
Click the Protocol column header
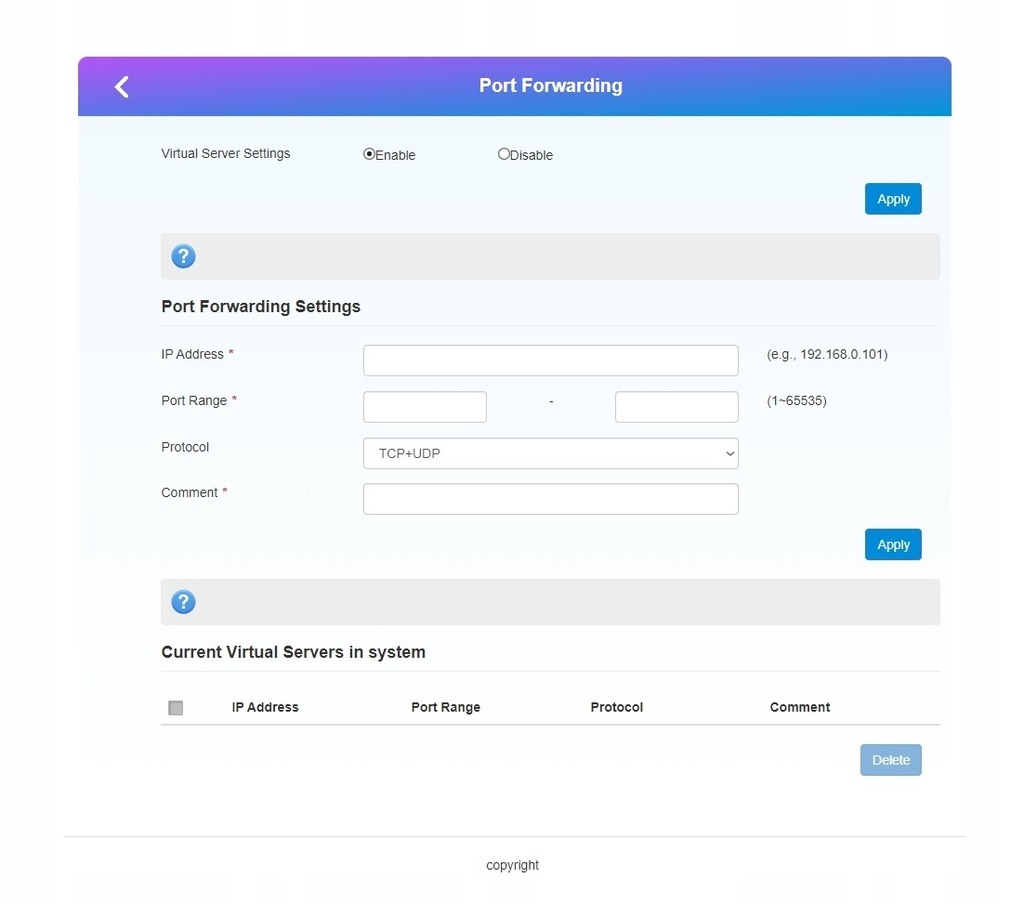click(x=616, y=707)
